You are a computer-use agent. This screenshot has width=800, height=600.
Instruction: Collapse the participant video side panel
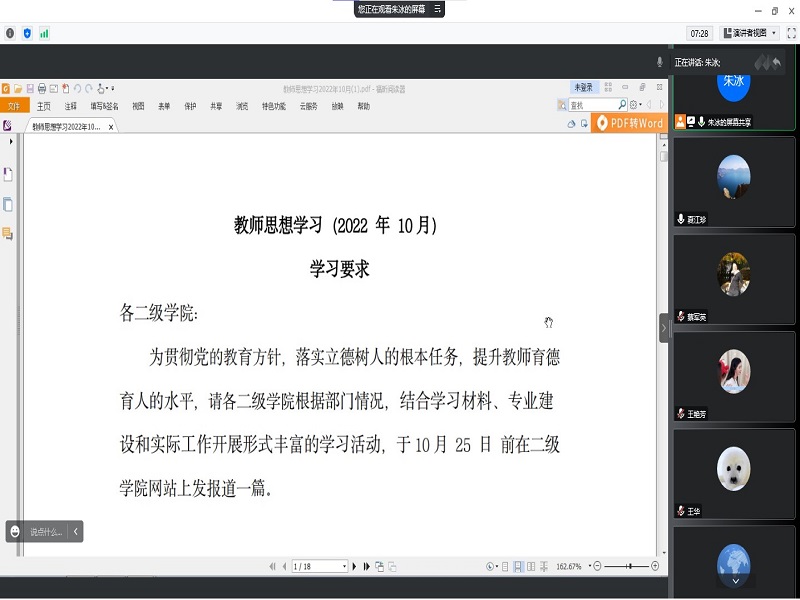(663, 328)
